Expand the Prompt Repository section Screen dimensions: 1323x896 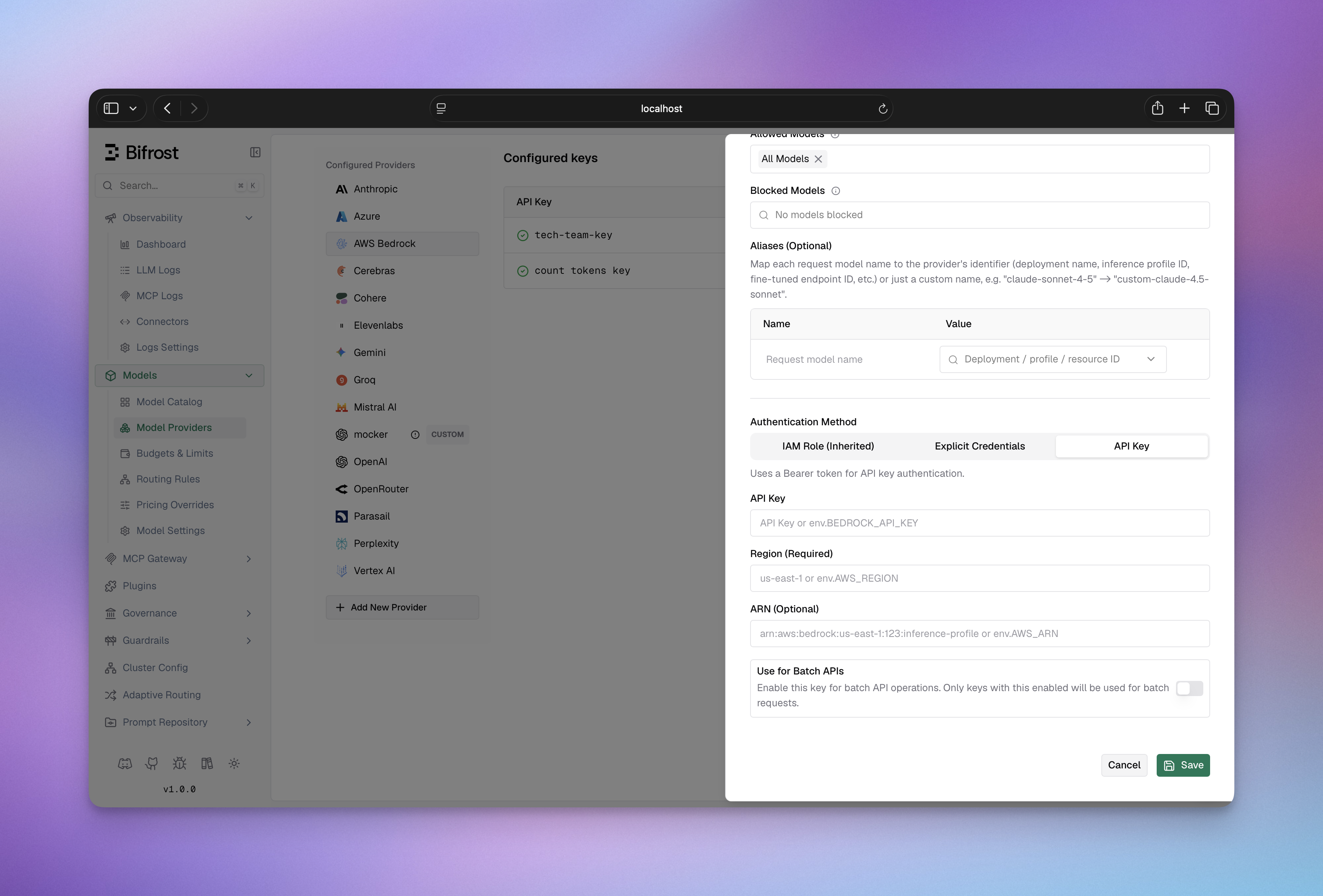(x=249, y=723)
